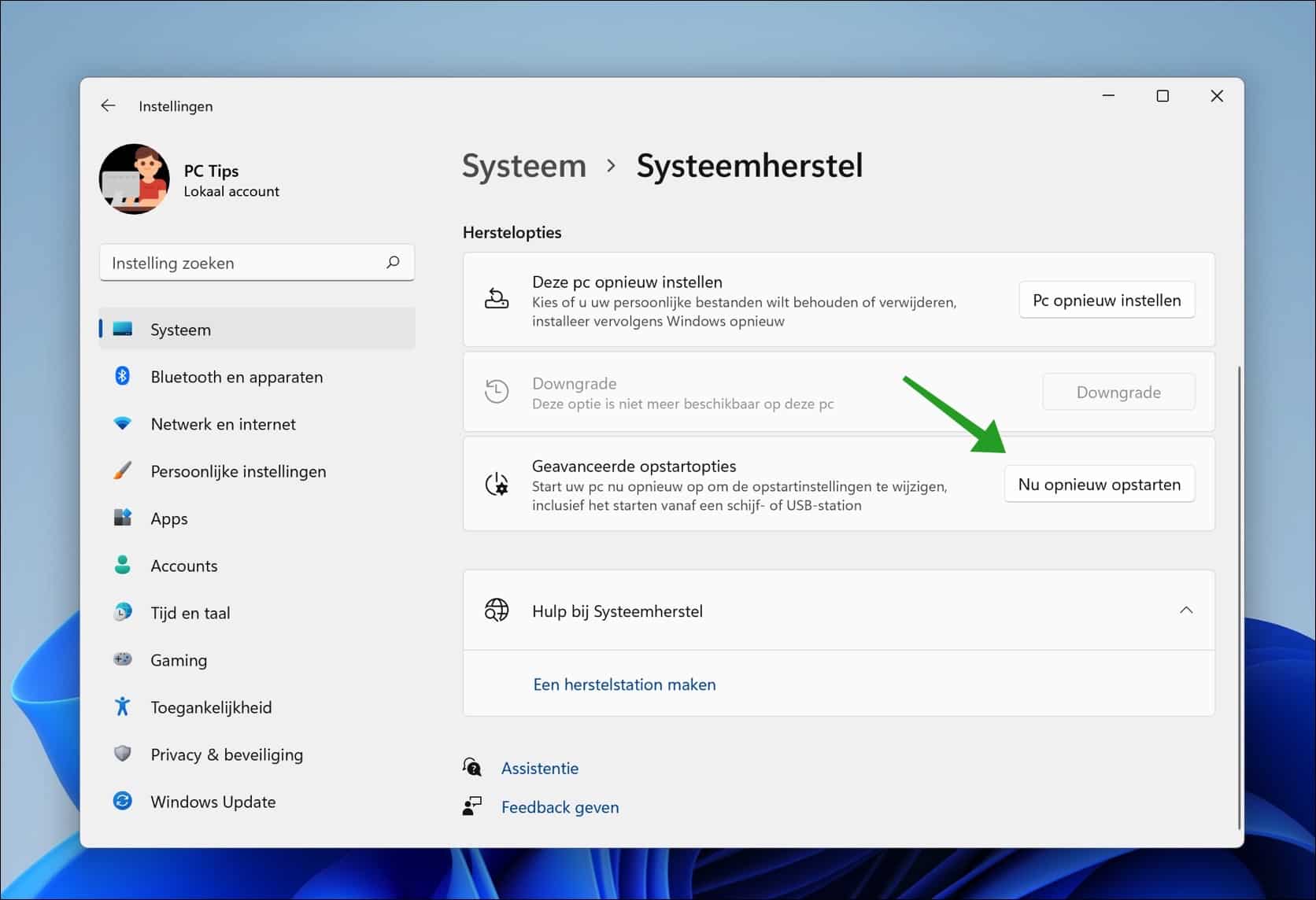This screenshot has width=1316, height=900.
Task: Click the vertical scrollbar of settings page
Action: coord(1240,598)
